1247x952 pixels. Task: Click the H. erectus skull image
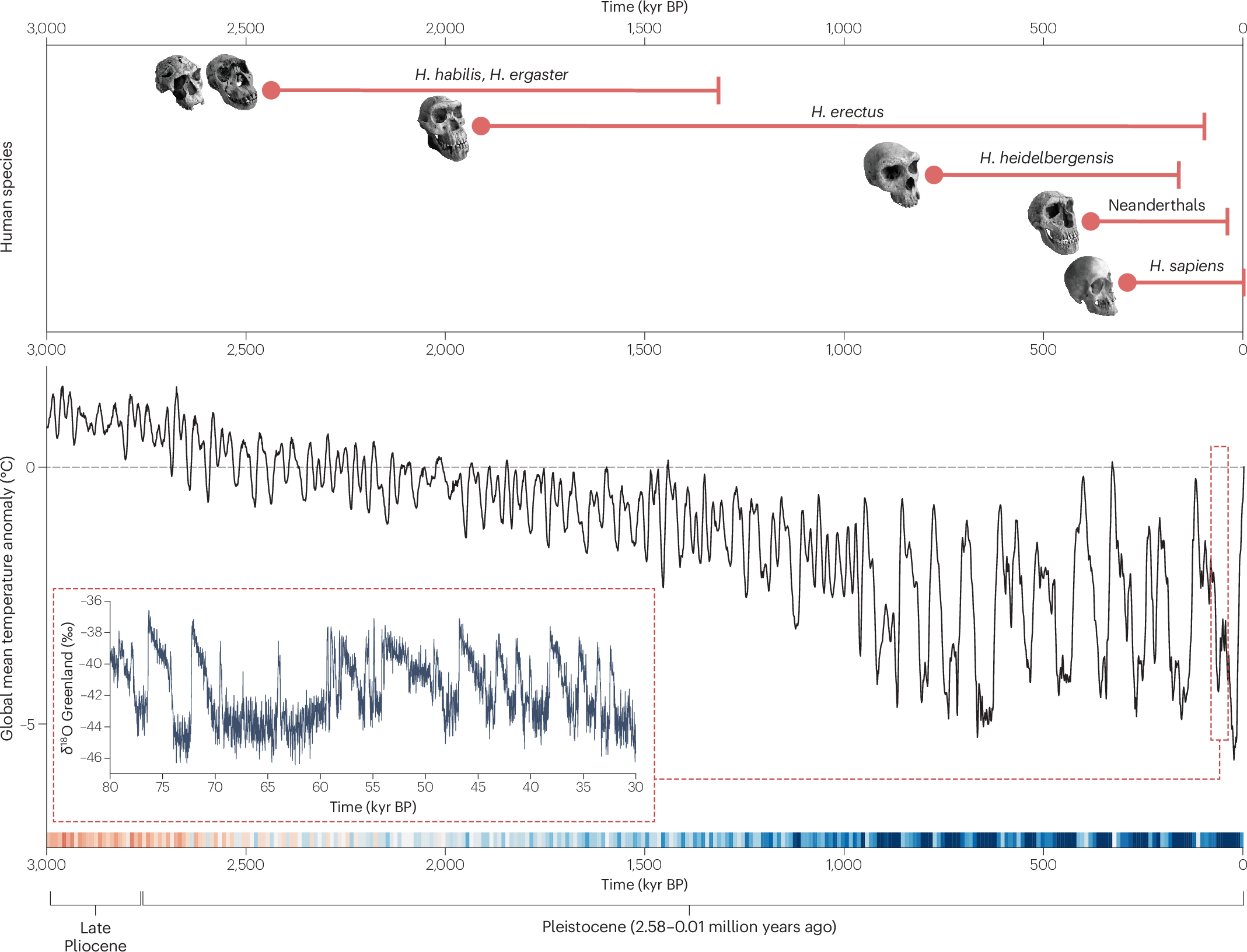coord(443,129)
